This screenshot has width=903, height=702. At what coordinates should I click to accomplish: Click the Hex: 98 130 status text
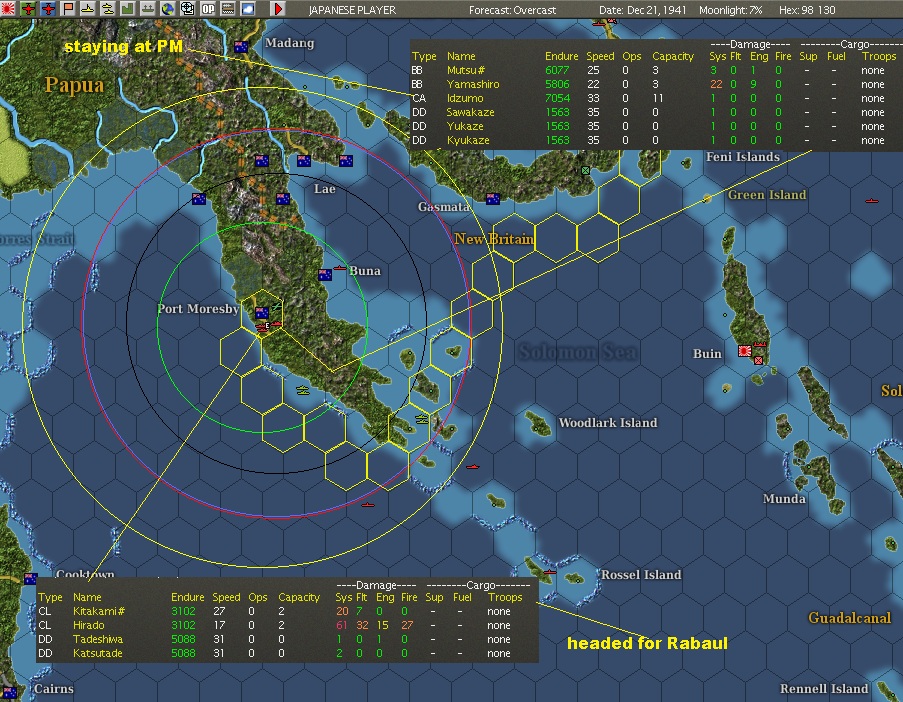coord(807,10)
